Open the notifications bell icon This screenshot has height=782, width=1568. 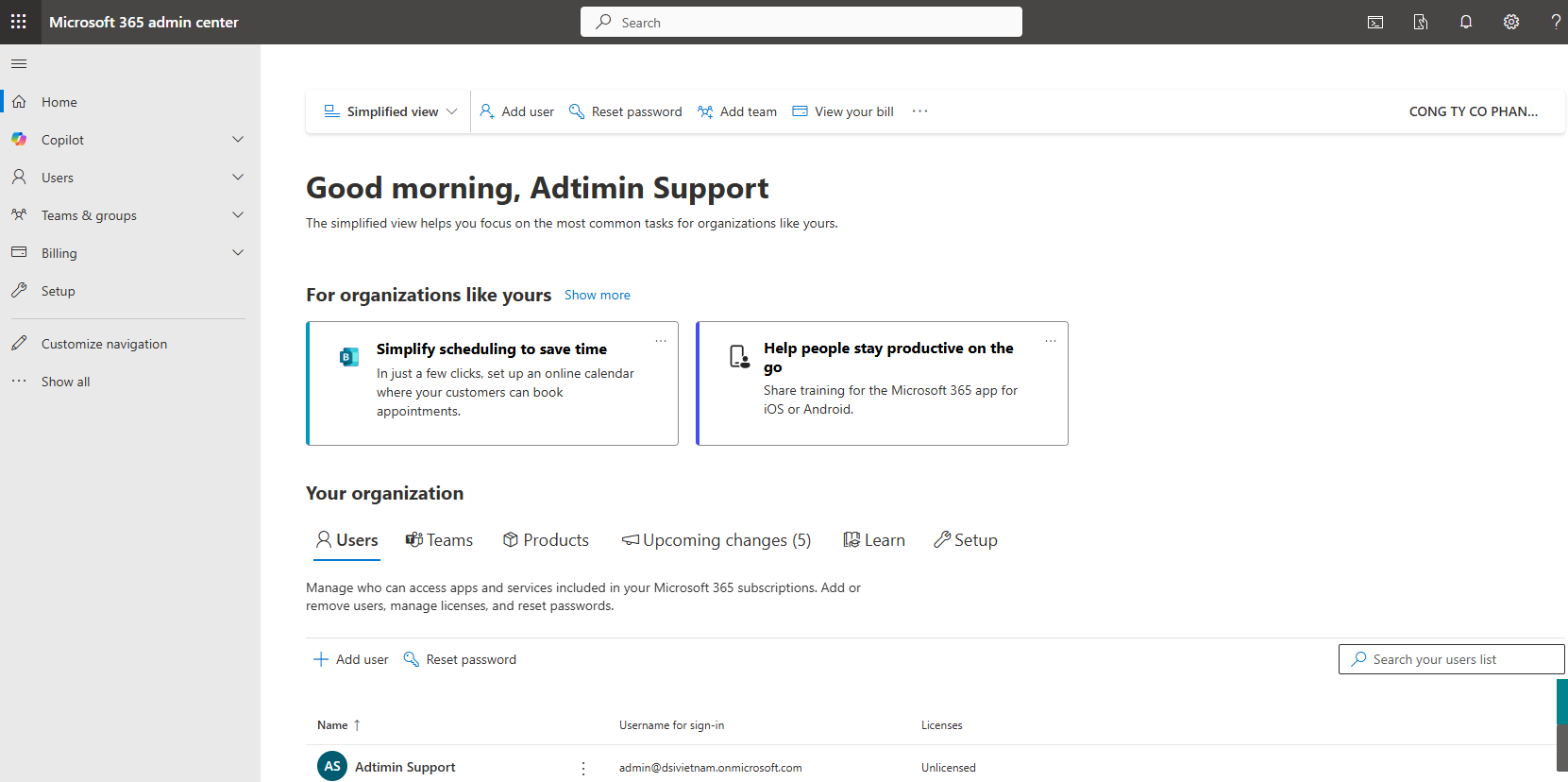1466,22
